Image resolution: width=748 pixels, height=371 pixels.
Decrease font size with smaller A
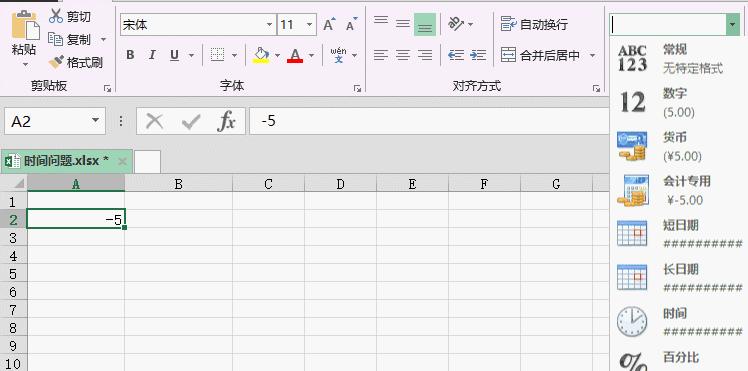pyautogui.click(x=352, y=25)
